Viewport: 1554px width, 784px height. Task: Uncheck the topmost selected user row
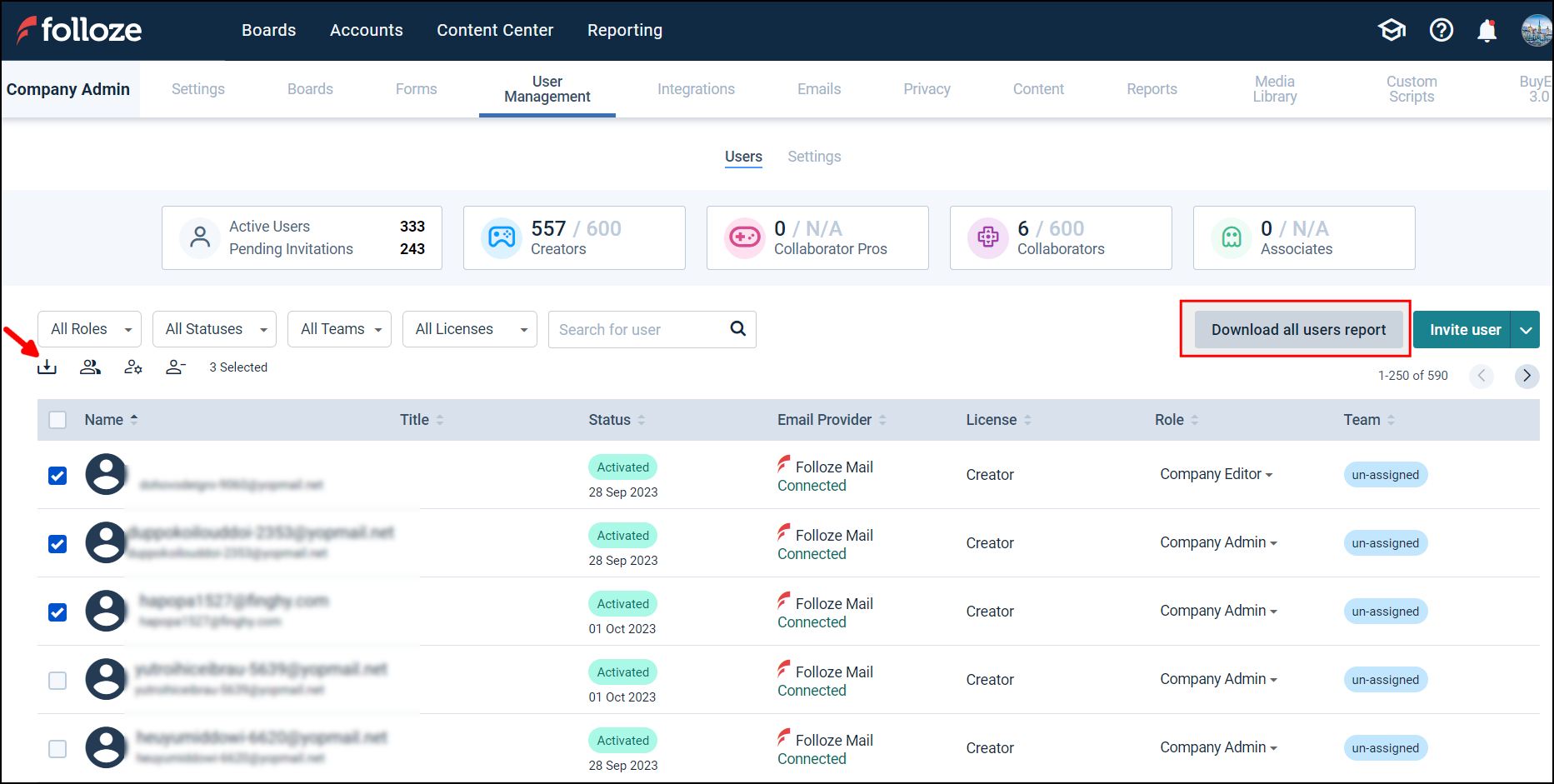pos(57,476)
